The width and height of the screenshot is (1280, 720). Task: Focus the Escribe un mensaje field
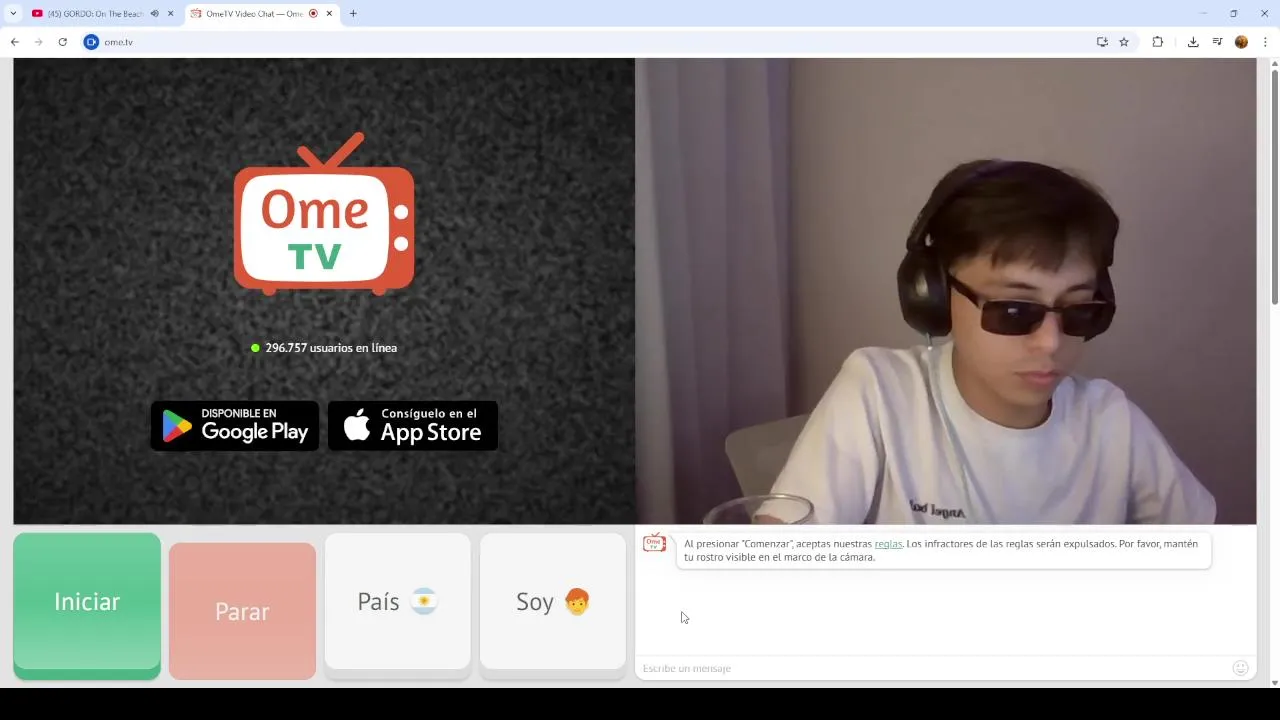(930, 668)
